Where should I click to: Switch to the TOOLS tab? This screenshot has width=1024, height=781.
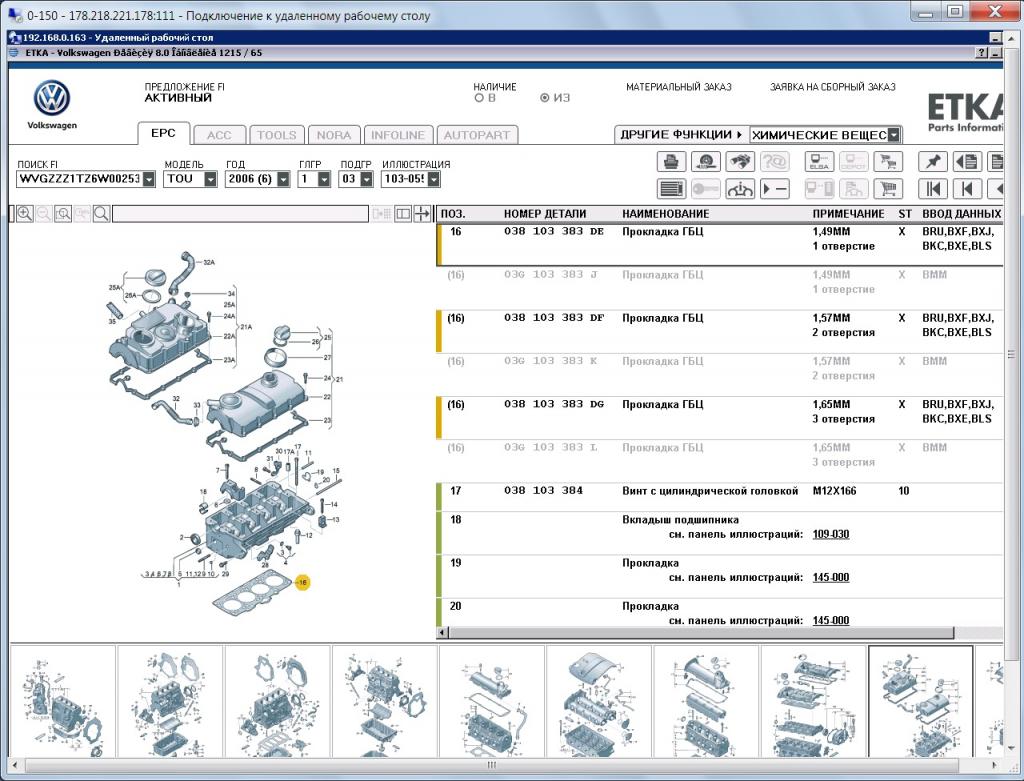(x=276, y=135)
